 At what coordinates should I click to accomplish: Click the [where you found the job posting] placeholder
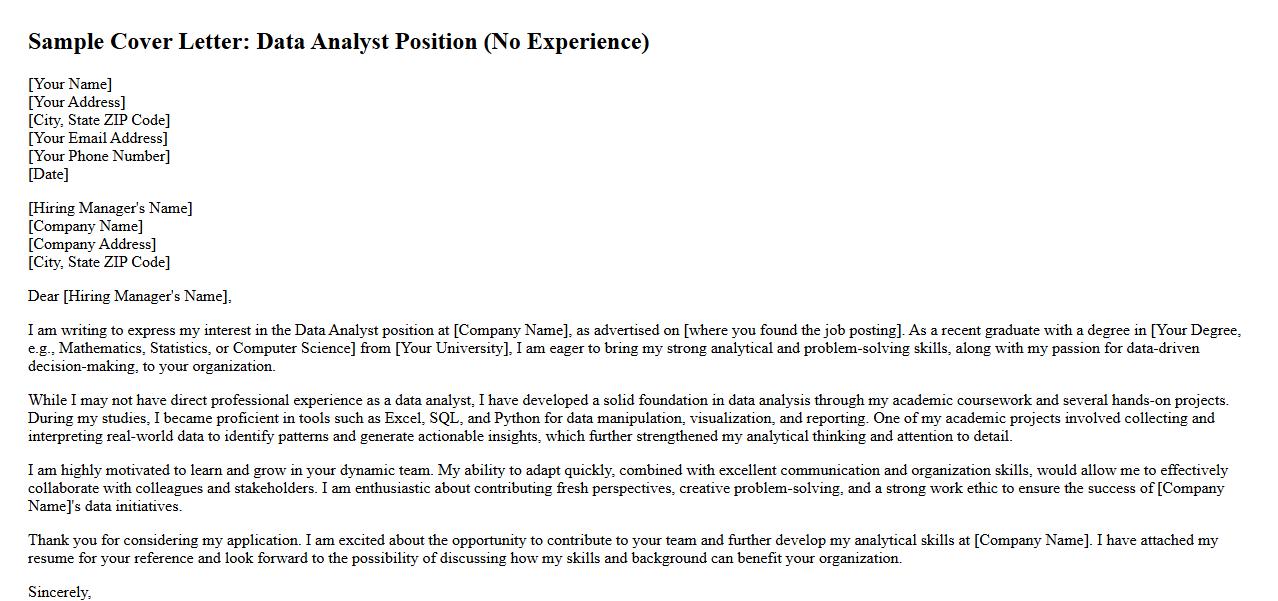pos(794,330)
